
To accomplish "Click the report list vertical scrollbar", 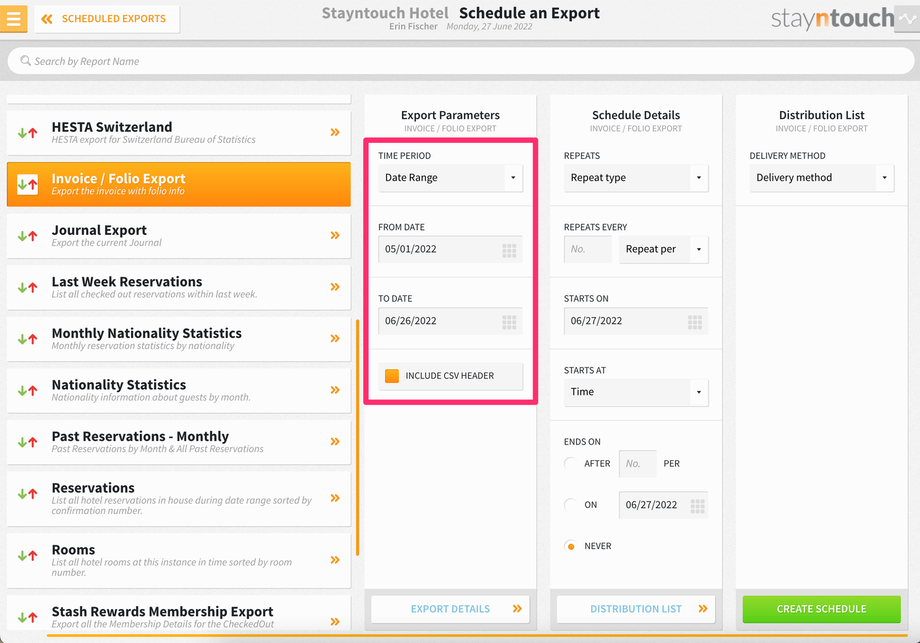I will click(357, 437).
